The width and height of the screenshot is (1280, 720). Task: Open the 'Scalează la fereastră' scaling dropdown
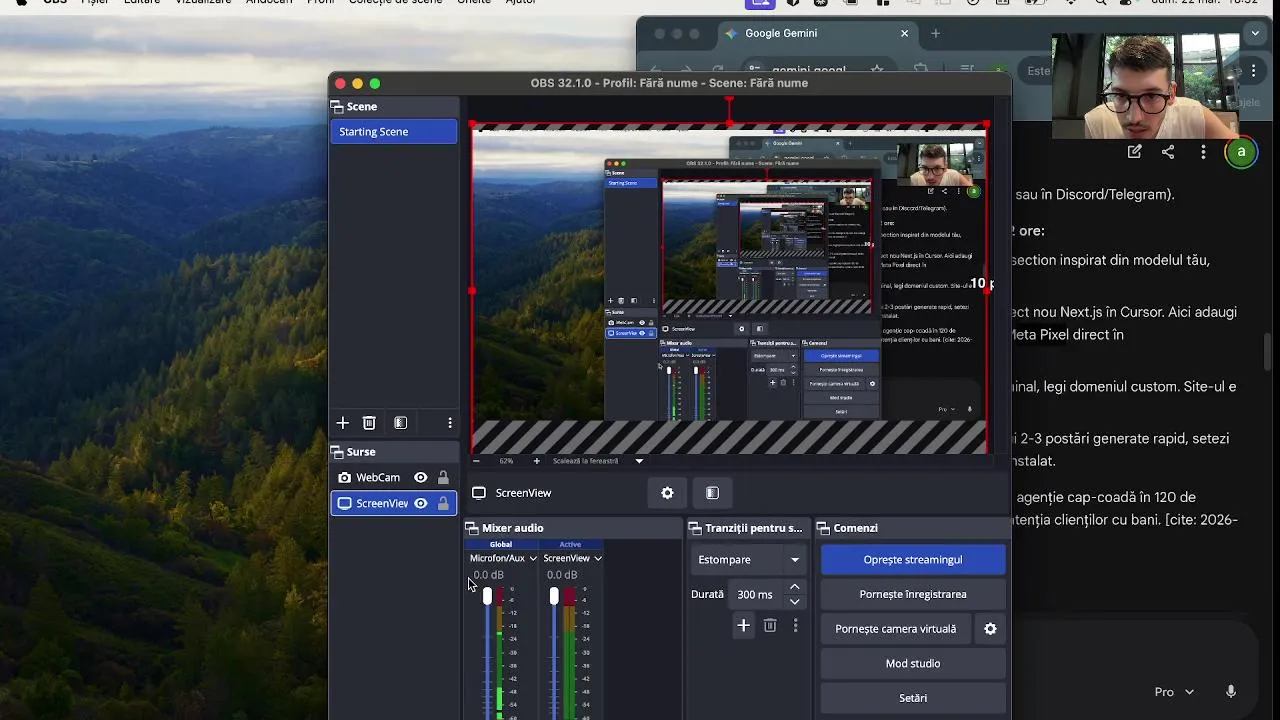click(598, 461)
